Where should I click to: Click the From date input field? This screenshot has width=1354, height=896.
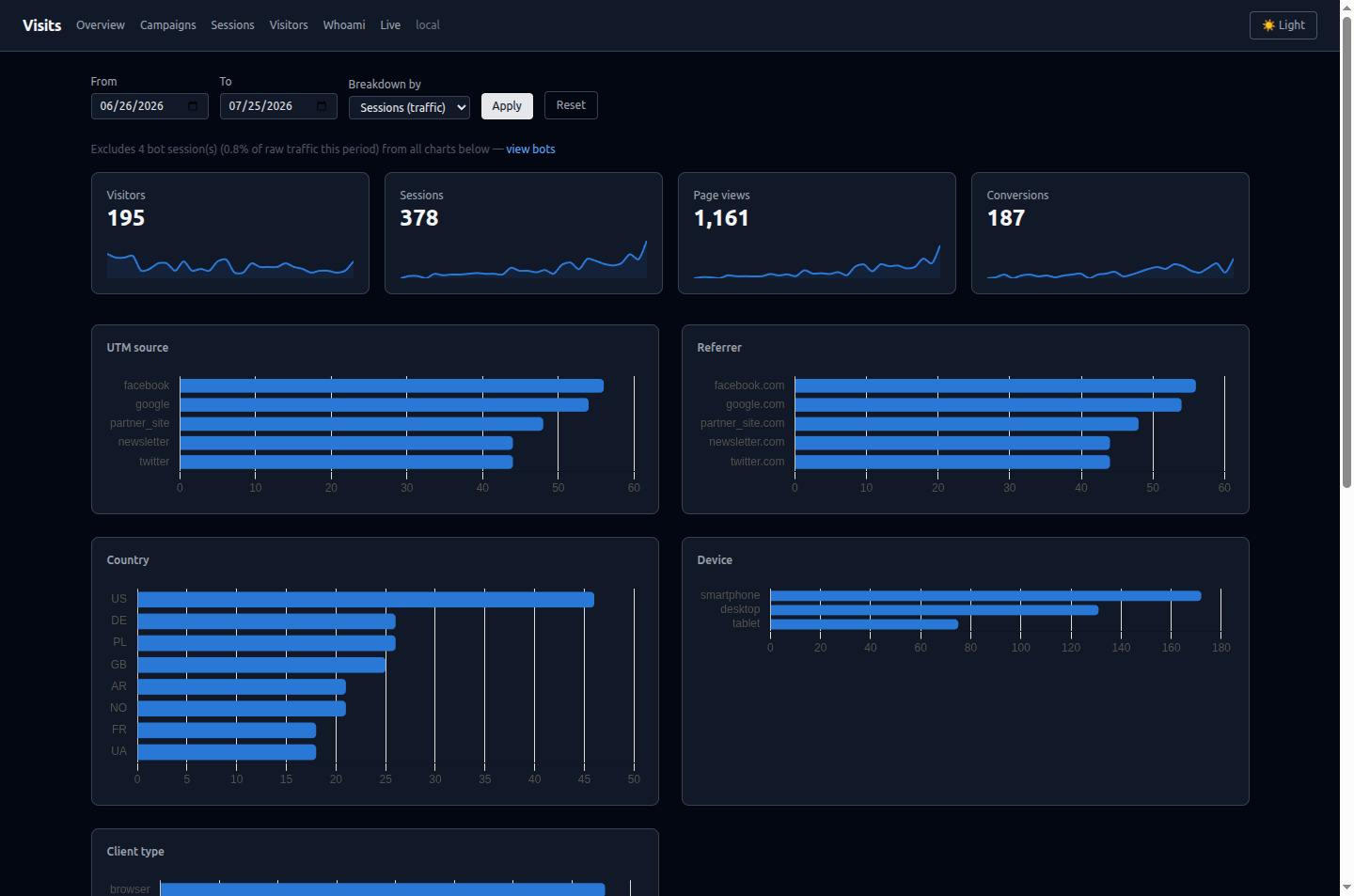pyautogui.click(x=150, y=106)
